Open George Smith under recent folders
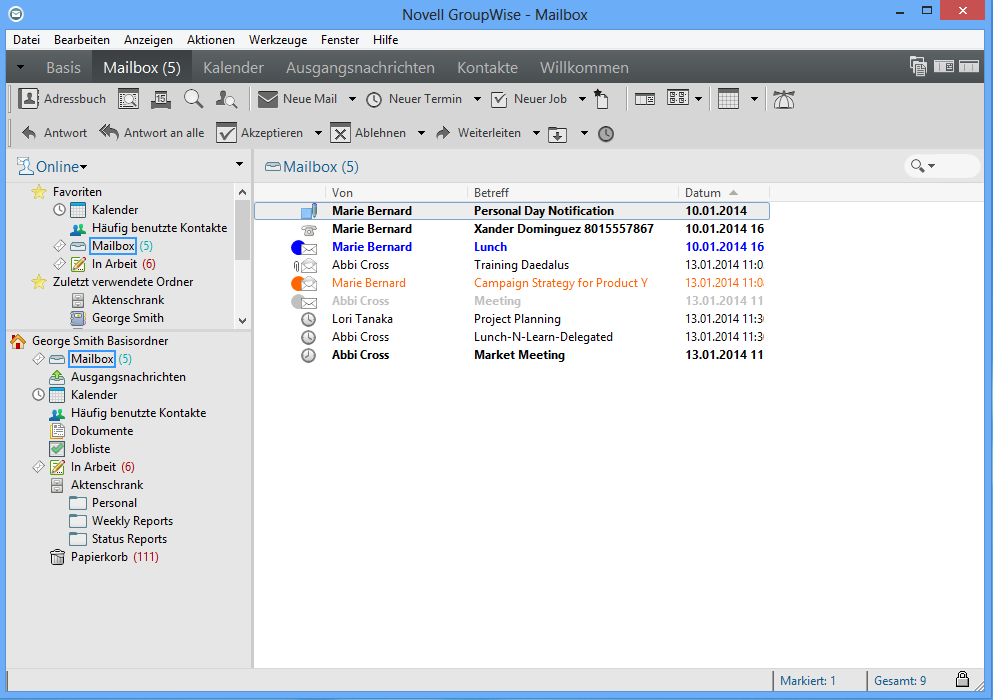The width and height of the screenshot is (993, 700). [127, 318]
